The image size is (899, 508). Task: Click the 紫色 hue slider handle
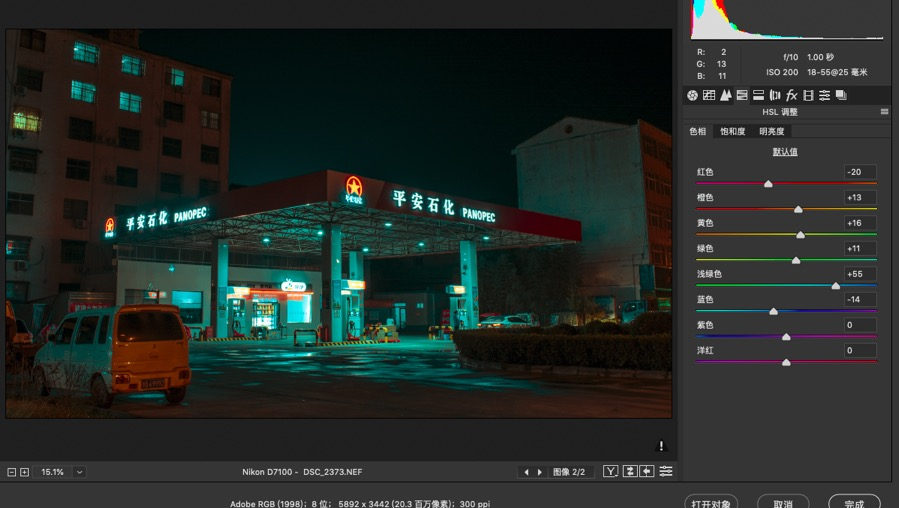point(787,337)
